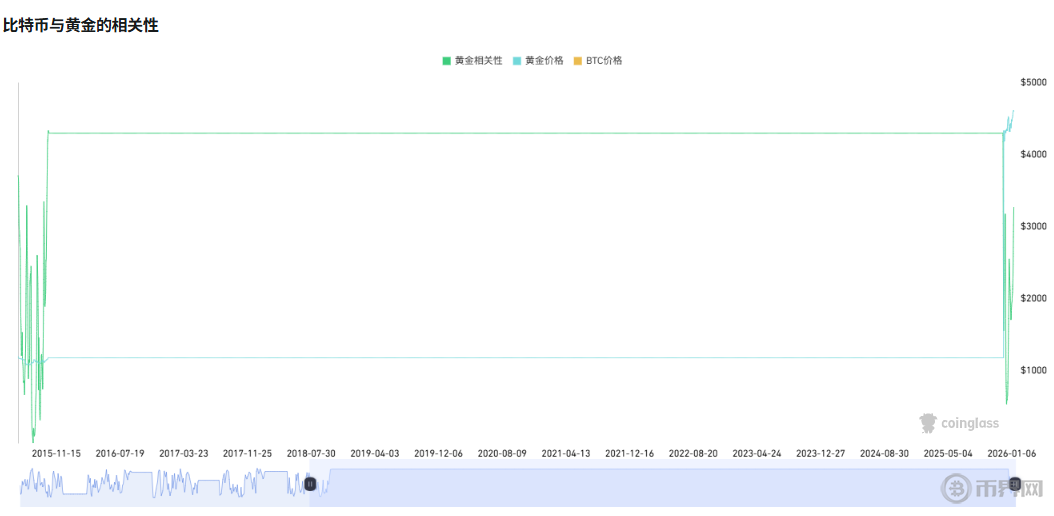Screen dimensions: 1054x516
Task: Click the green 黄金相关性 legend swatch
Action: point(447,61)
